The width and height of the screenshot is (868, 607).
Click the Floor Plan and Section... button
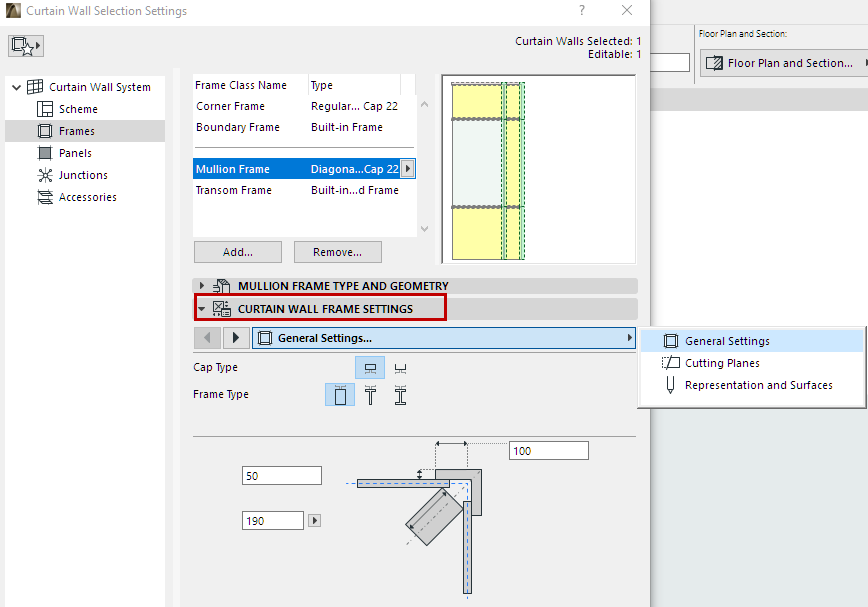coord(784,63)
